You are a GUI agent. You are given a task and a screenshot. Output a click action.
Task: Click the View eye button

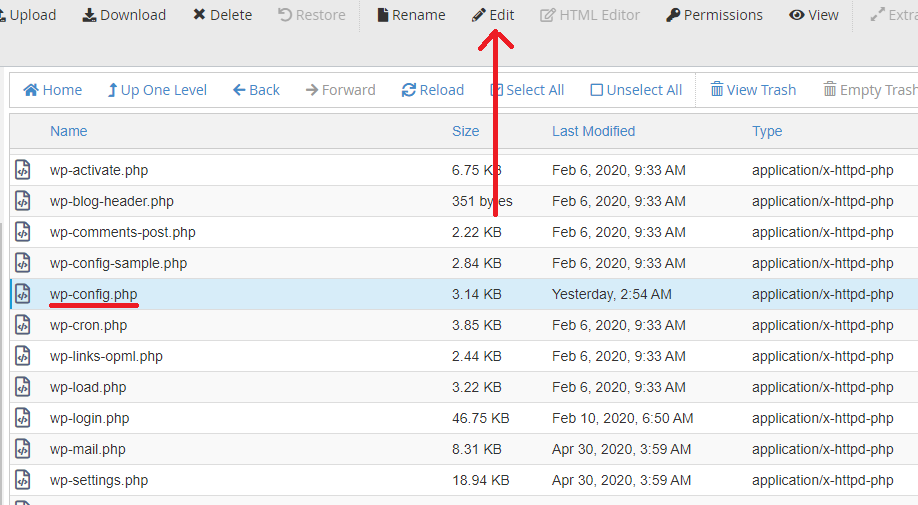click(x=813, y=15)
